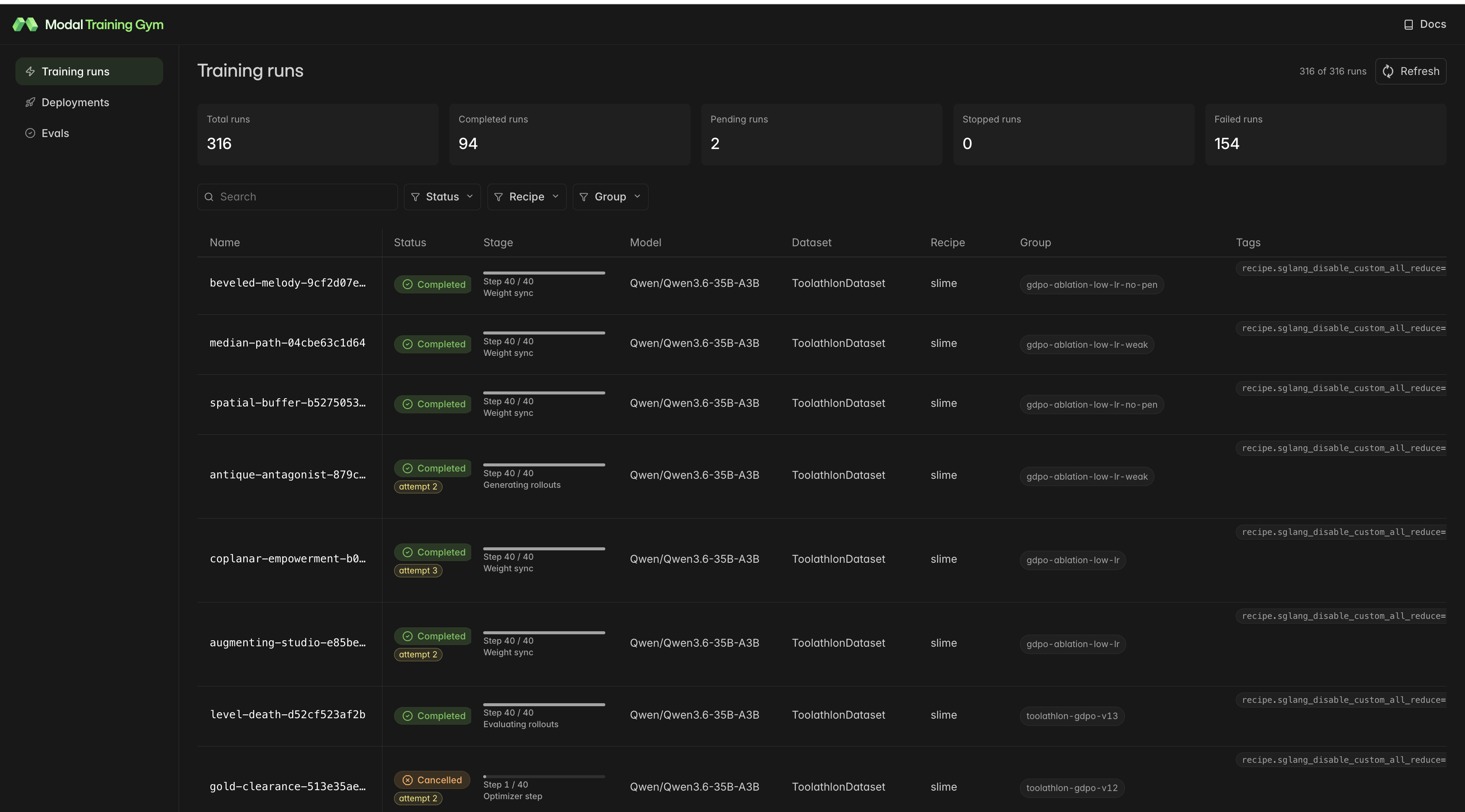Click the Stopped runs stat card
The image size is (1465, 812).
pos(1074,134)
